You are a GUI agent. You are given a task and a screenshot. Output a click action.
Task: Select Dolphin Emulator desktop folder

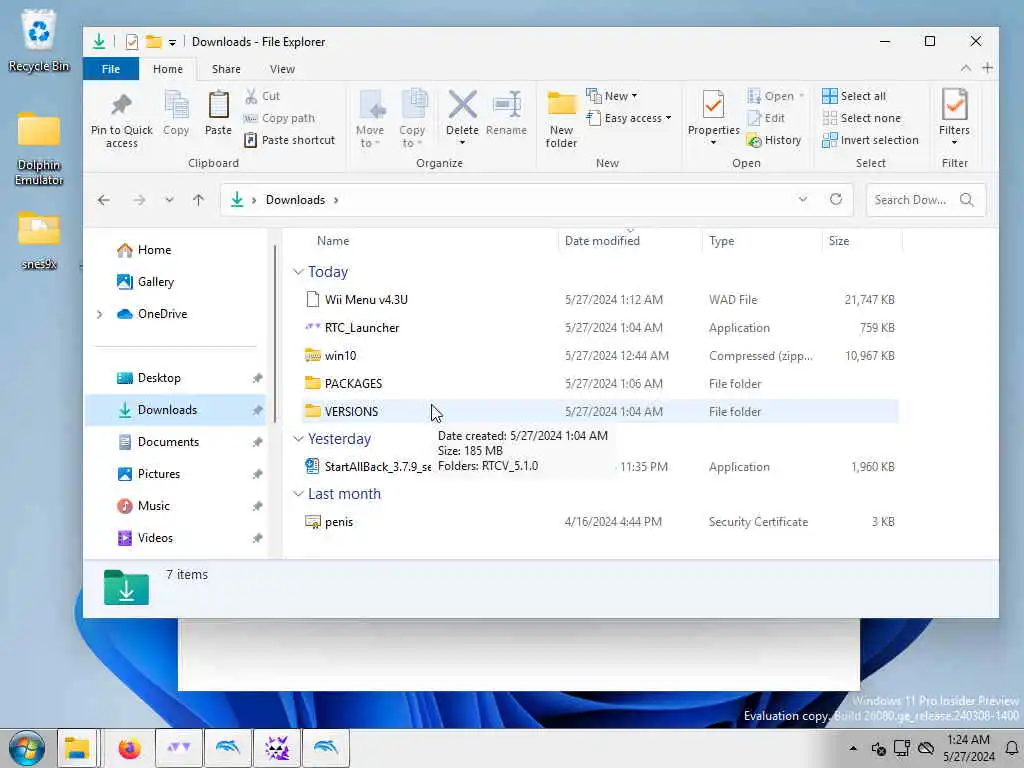point(39,148)
